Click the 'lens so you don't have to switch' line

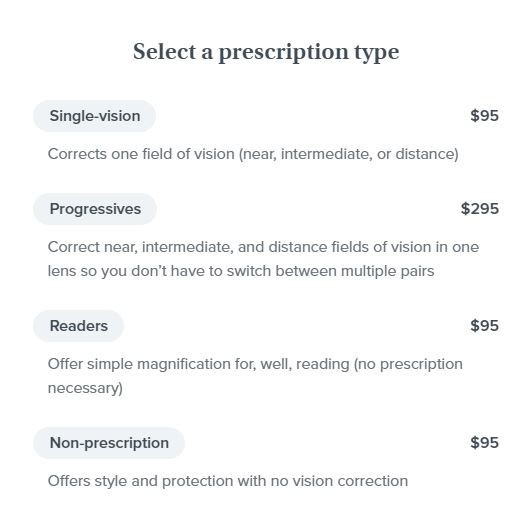[x=241, y=271]
